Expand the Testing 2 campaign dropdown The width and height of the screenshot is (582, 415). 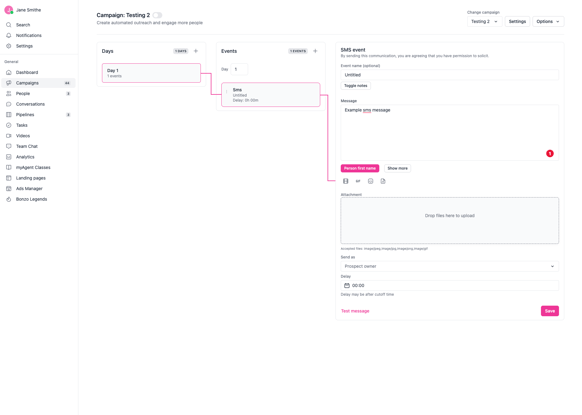tap(484, 22)
